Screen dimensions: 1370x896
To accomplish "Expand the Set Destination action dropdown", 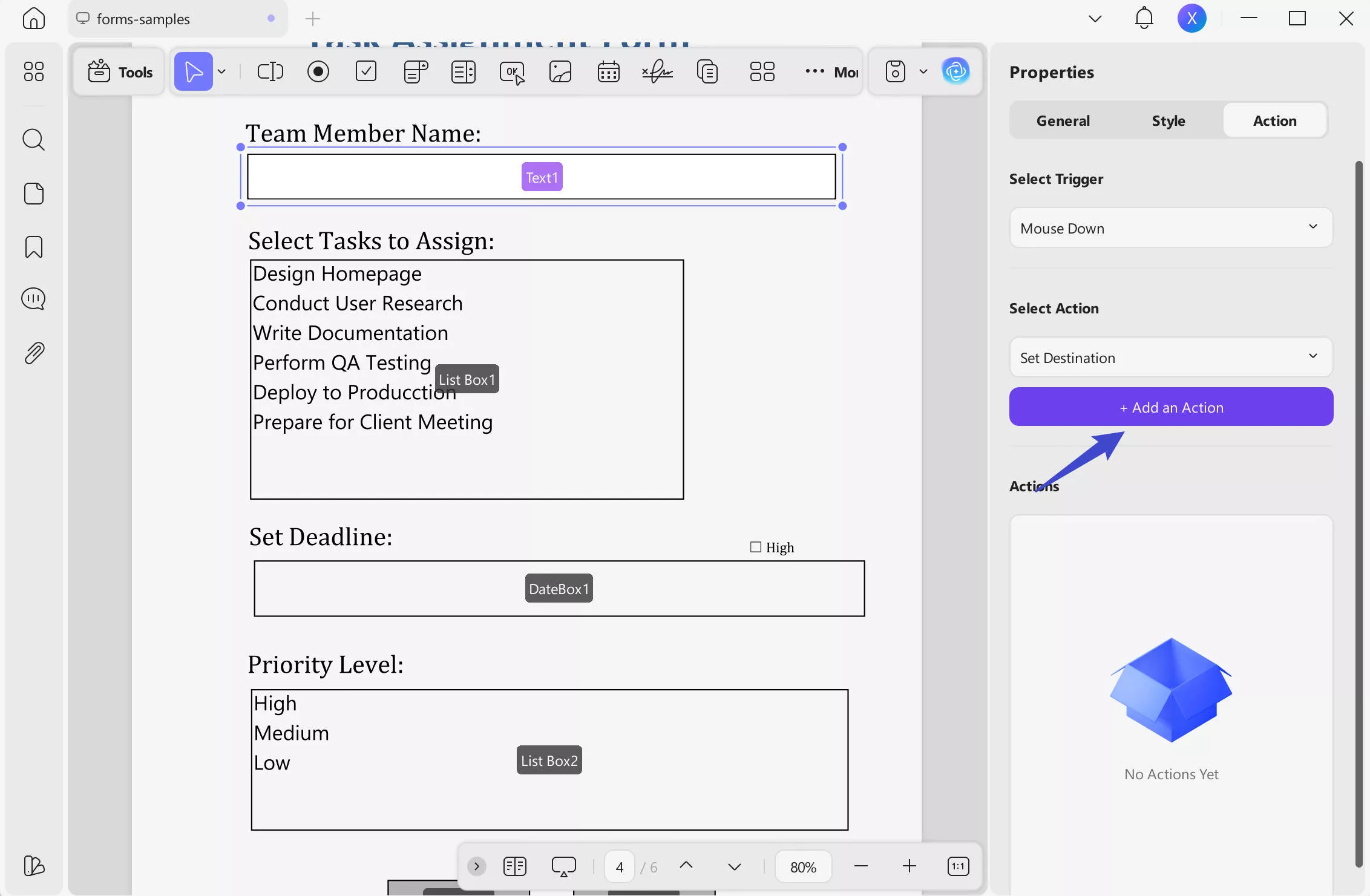I will [x=1171, y=357].
